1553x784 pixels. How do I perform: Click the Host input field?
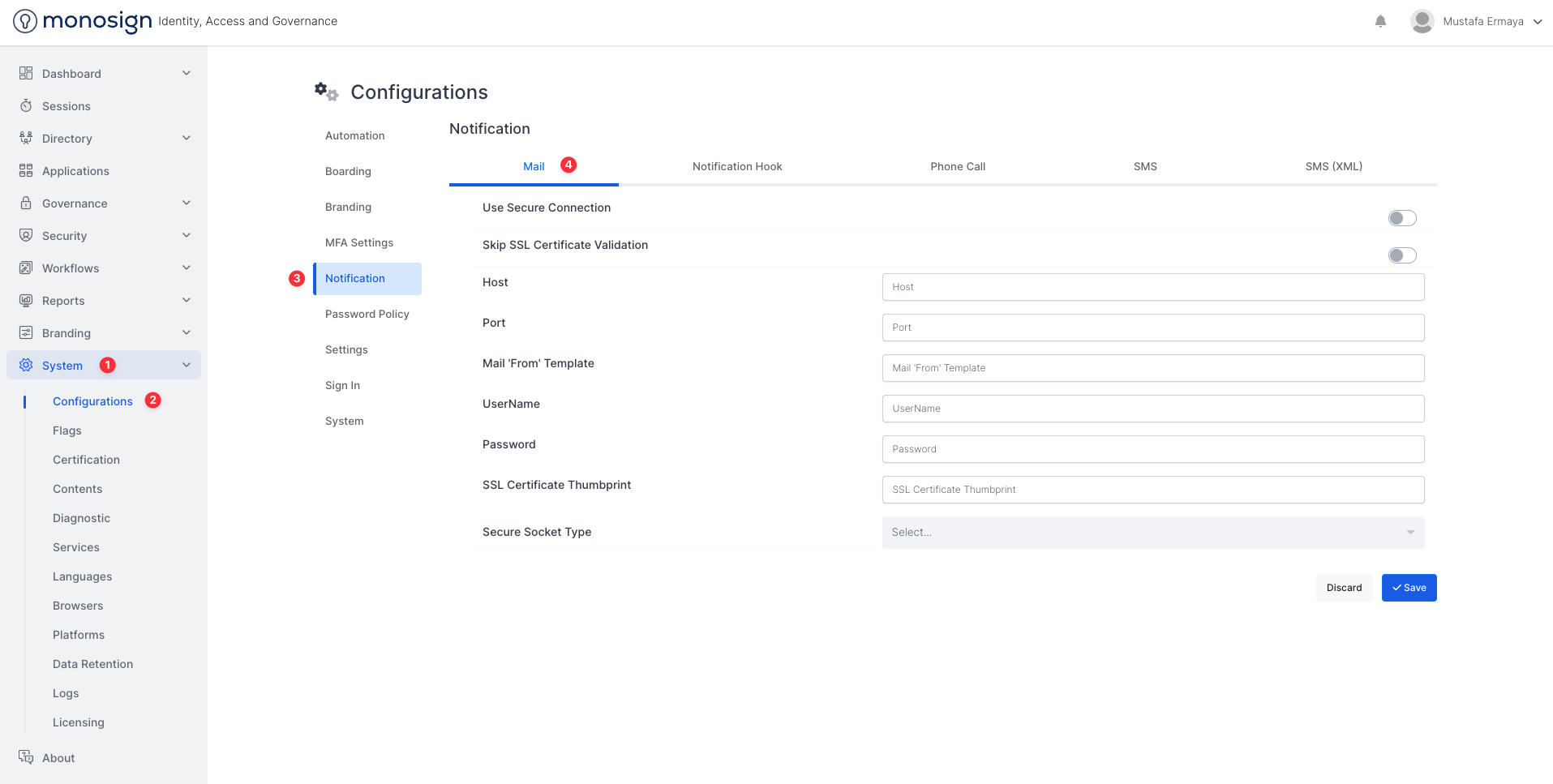[1152, 287]
